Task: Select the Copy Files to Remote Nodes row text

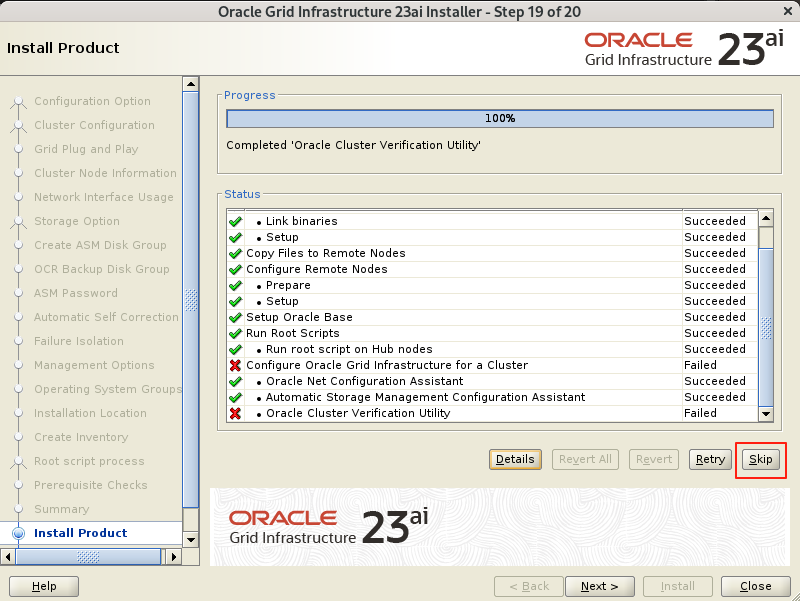Action: [x=326, y=254]
